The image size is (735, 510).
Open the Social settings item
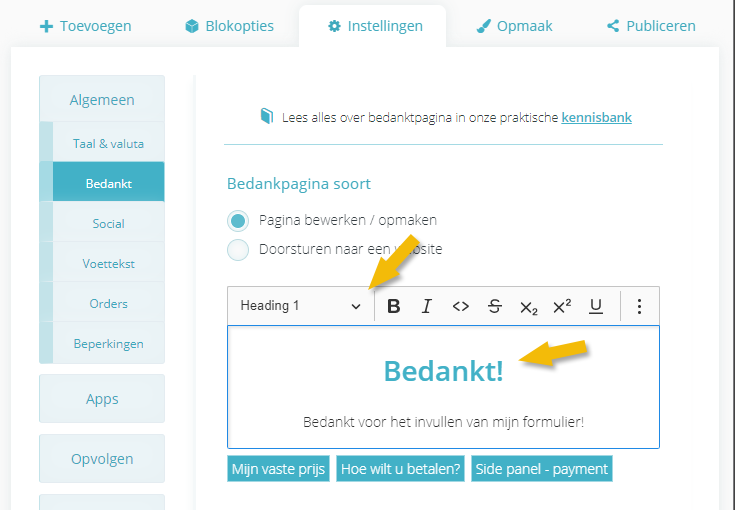point(108,224)
